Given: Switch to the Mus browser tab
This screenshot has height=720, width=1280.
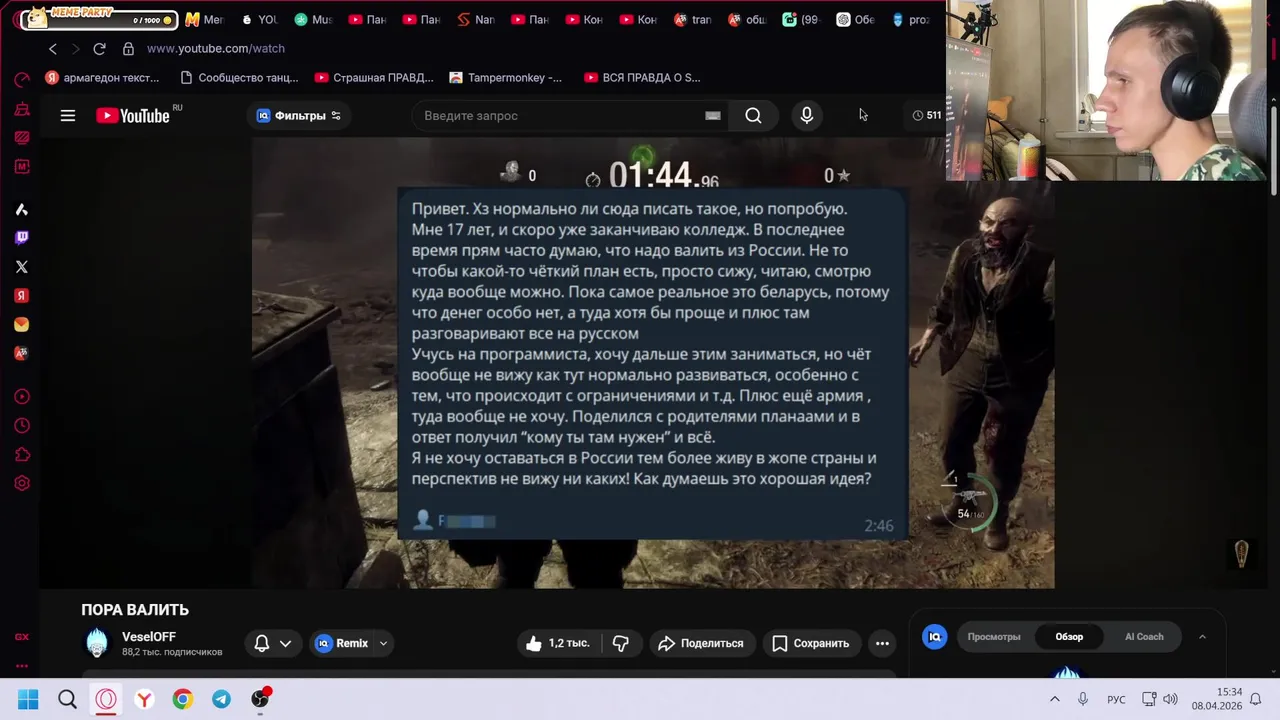Looking at the screenshot, I should click(x=312, y=19).
